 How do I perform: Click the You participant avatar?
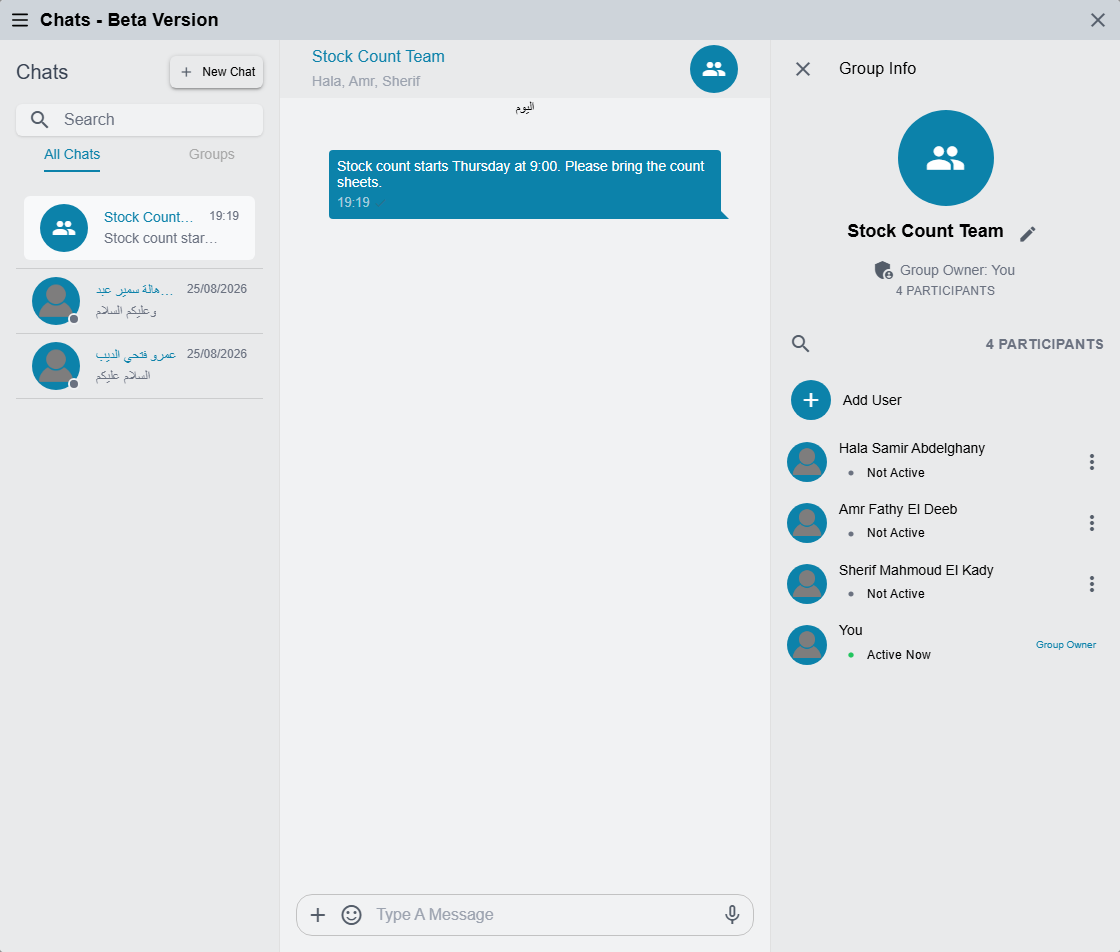tap(807, 645)
